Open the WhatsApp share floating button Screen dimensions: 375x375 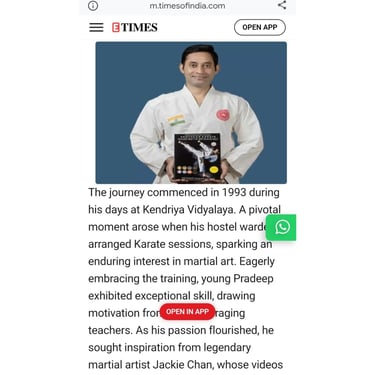(281, 227)
